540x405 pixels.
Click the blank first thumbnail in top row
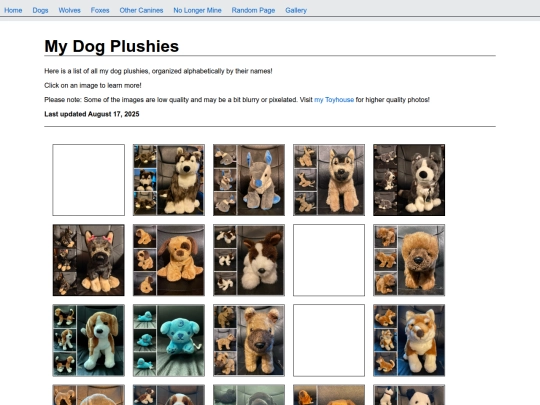[x=89, y=180]
